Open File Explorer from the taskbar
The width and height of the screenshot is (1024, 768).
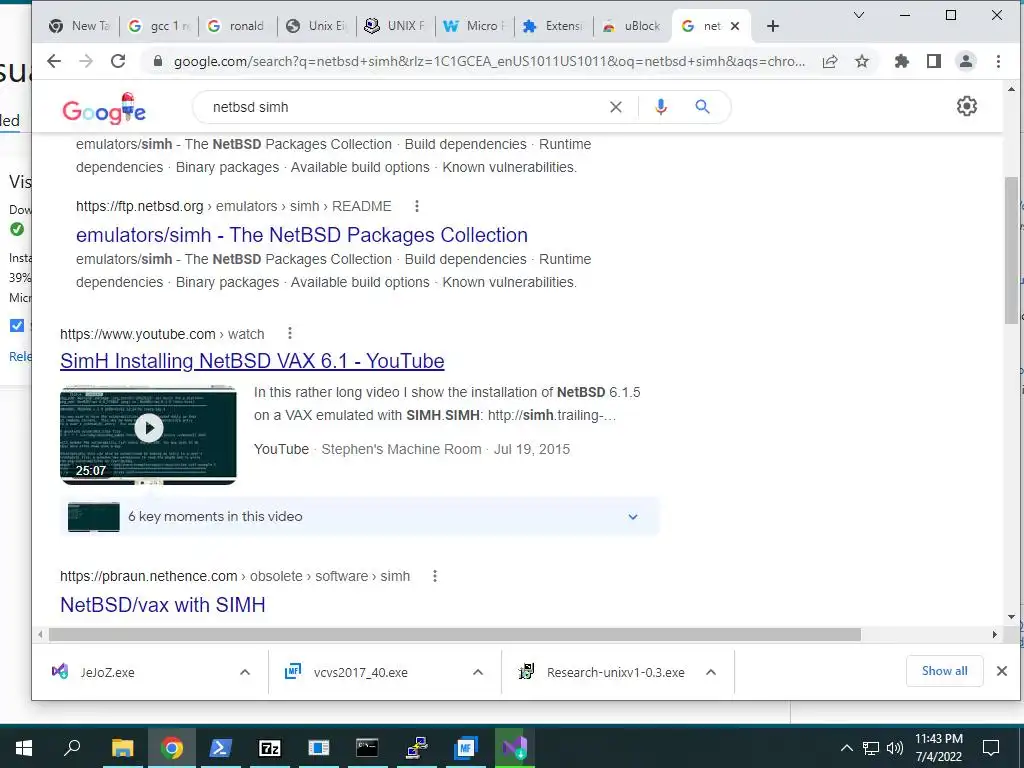[x=122, y=748]
